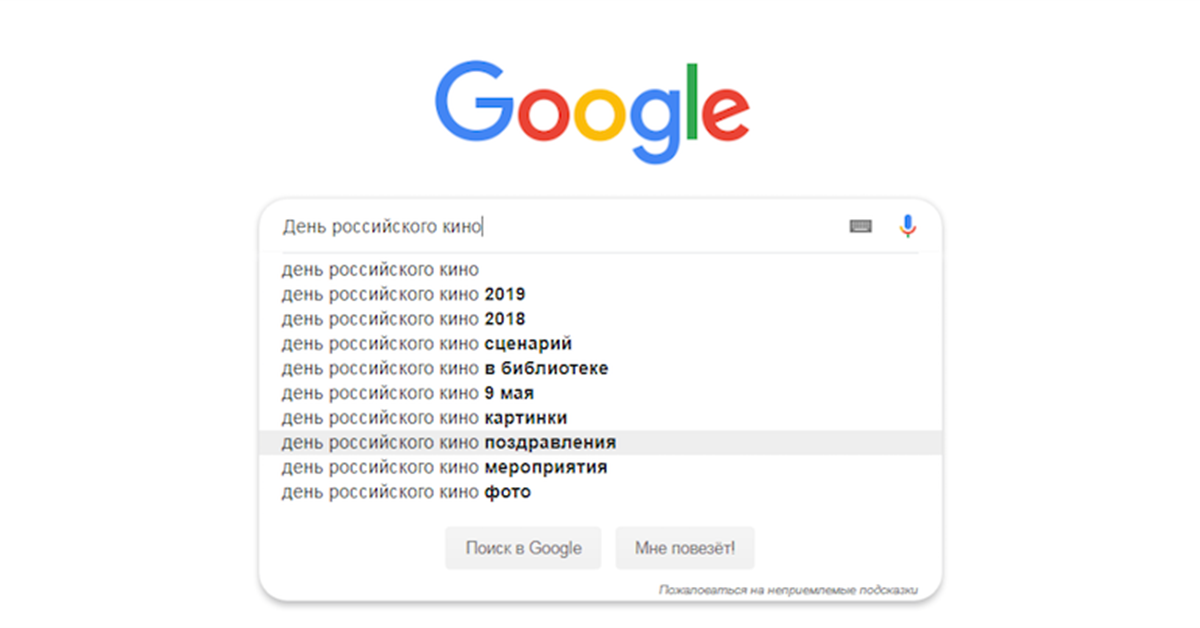Click highlighted suggestion "поздравления"
Image resolution: width=1200 pixels, height=628 pixels.
(448, 443)
